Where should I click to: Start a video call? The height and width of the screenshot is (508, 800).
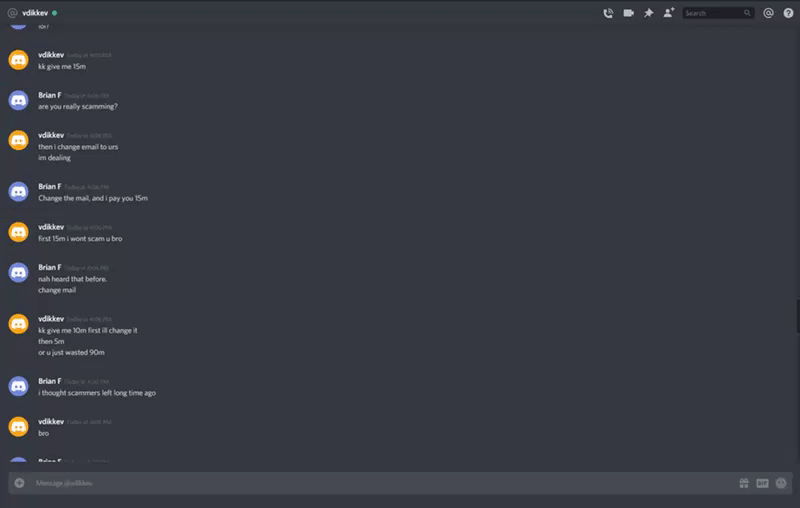(628, 13)
